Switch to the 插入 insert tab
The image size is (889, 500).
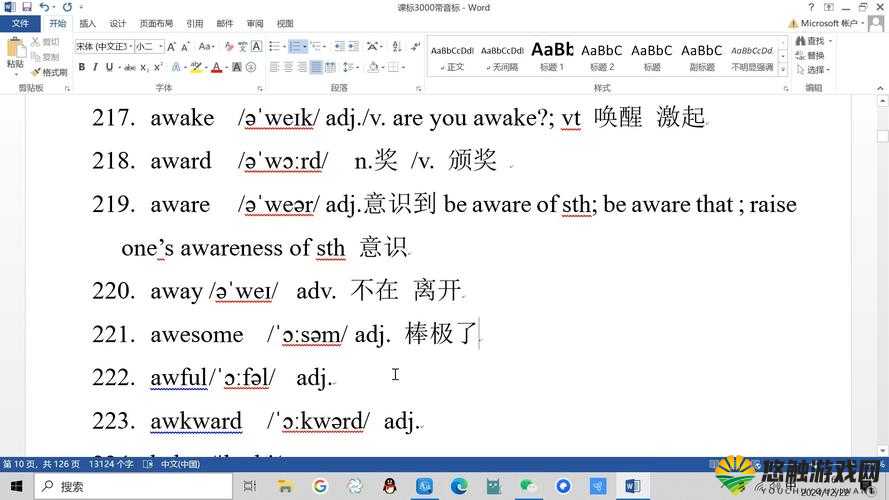[87, 23]
